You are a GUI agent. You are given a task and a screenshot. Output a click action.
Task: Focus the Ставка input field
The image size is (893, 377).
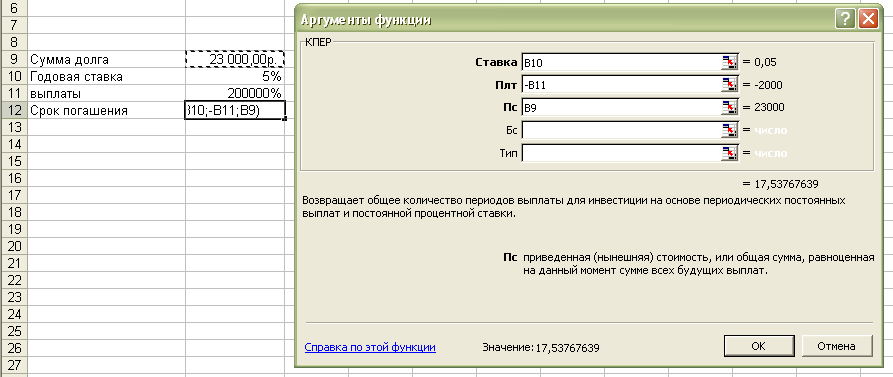pos(621,62)
